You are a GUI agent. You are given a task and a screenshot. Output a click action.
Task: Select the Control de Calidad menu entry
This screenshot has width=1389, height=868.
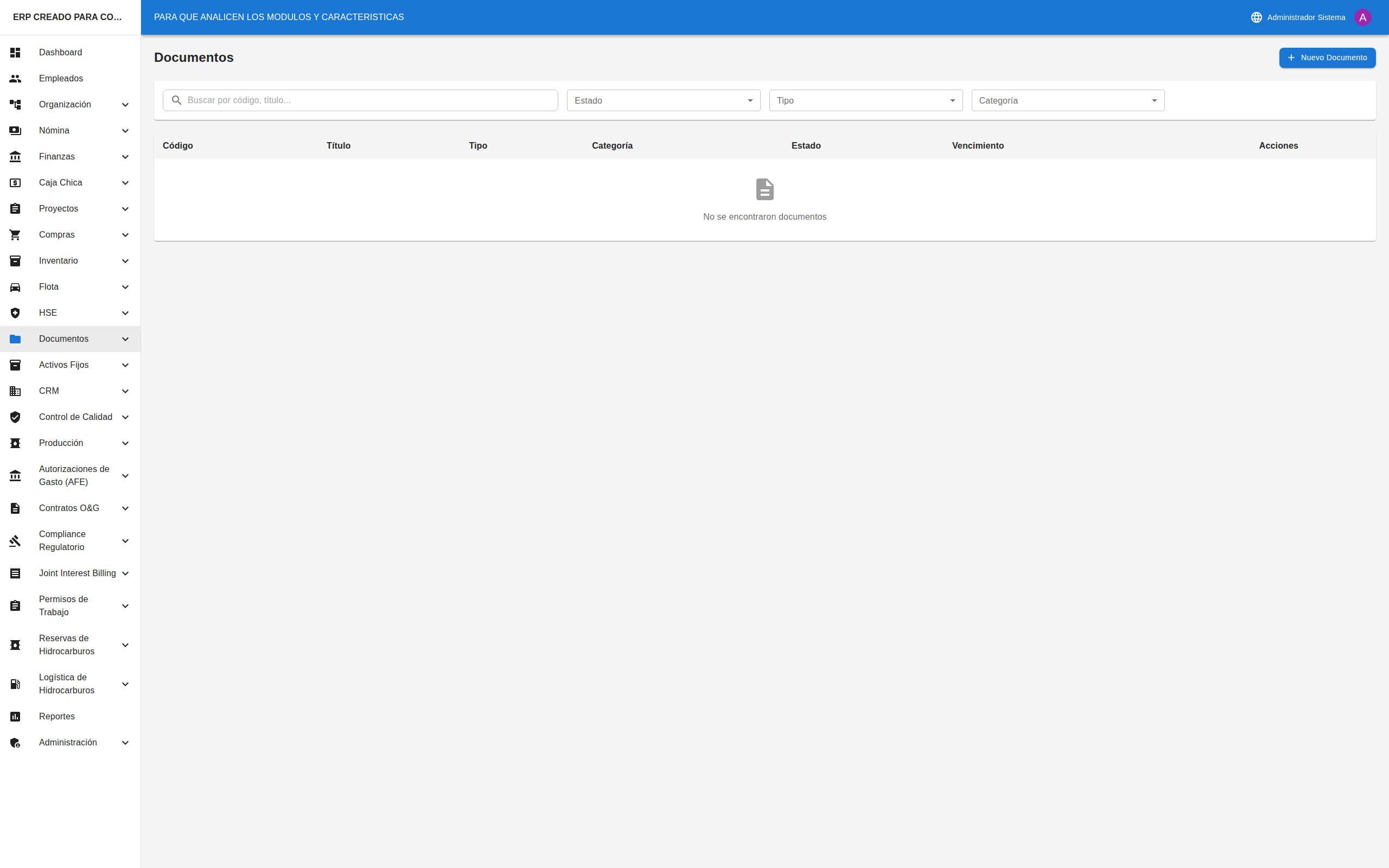[x=76, y=417]
